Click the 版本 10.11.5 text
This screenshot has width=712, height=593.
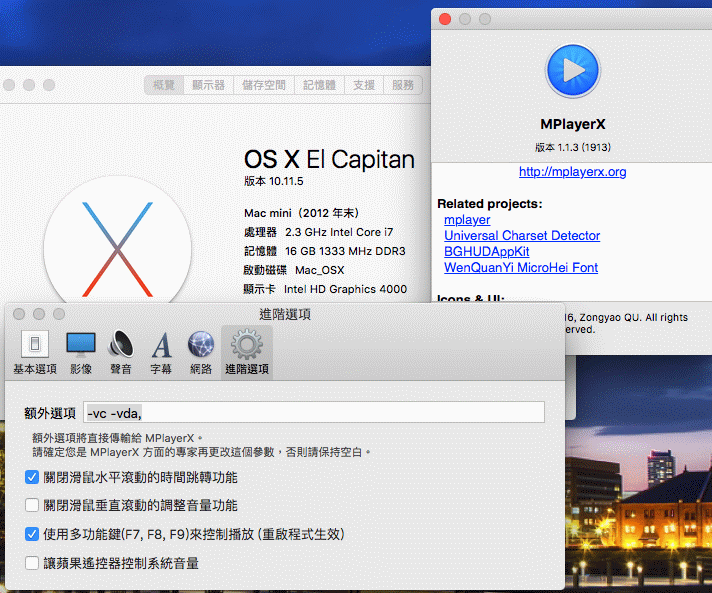(273, 181)
